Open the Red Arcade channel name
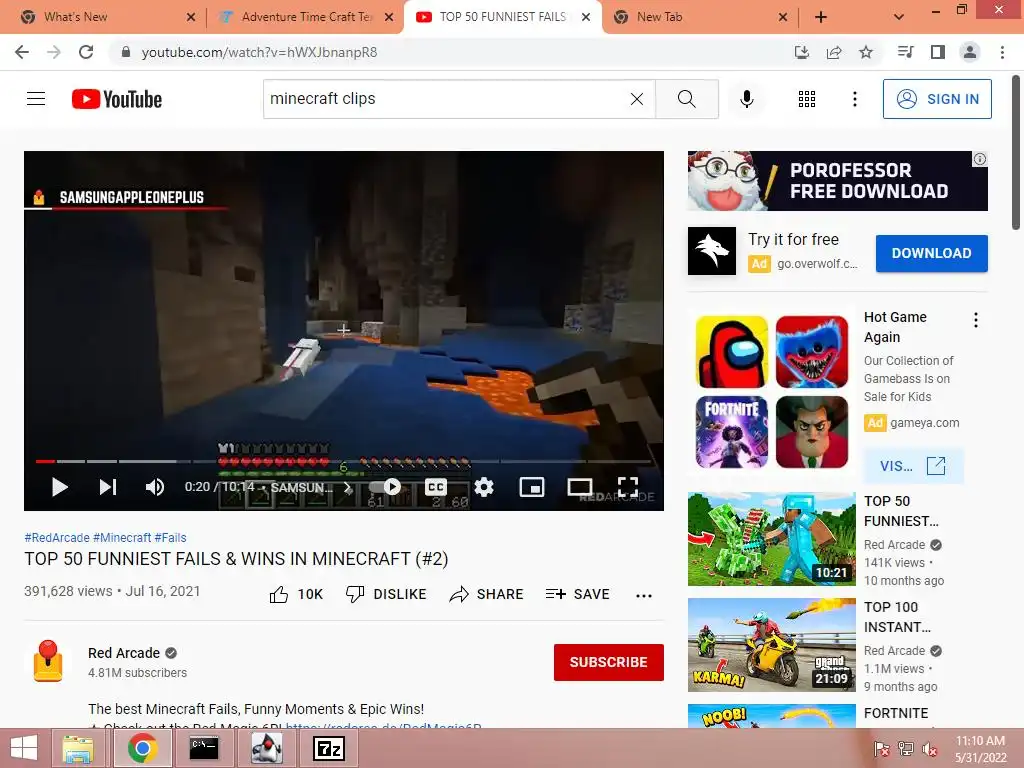 [x=124, y=653]
